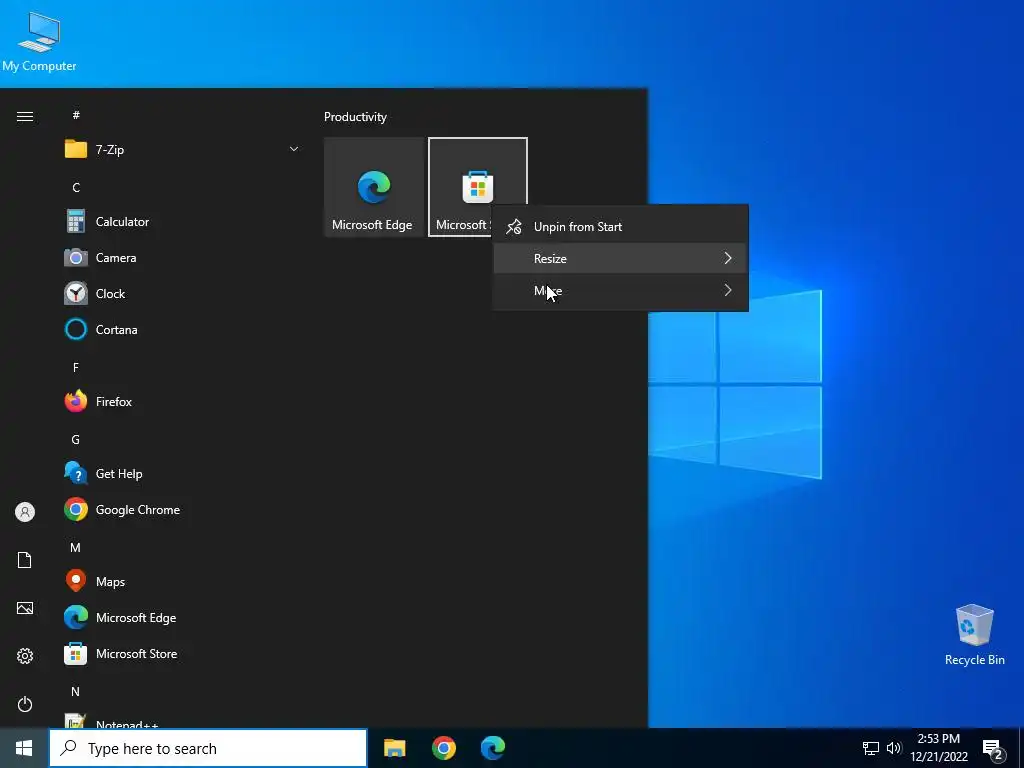Open Microsoft Edge from the taskbar
This screenshot has width=1024, height=768.
pyautogui.click(x=493, y=748)
